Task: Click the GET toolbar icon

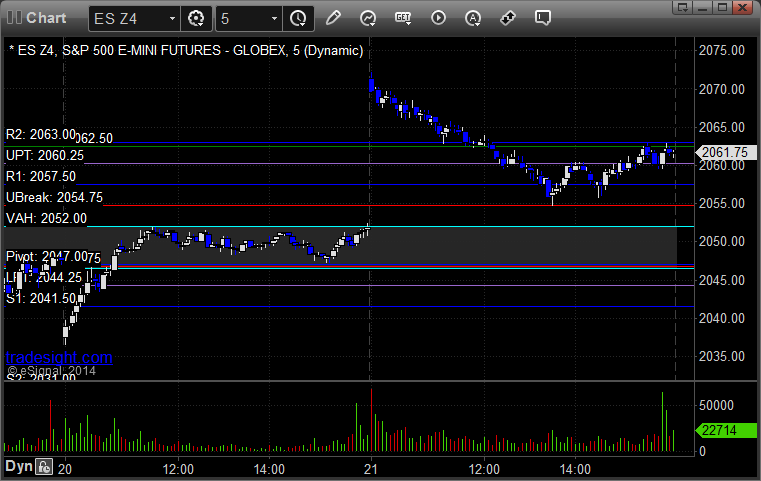Action: [x=403, y=18]
